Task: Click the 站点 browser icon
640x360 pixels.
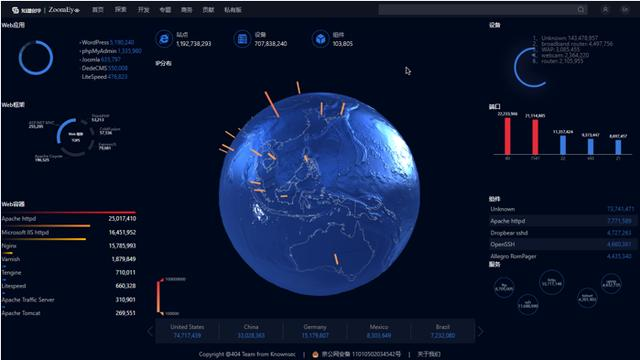Action: pos(164,39)
